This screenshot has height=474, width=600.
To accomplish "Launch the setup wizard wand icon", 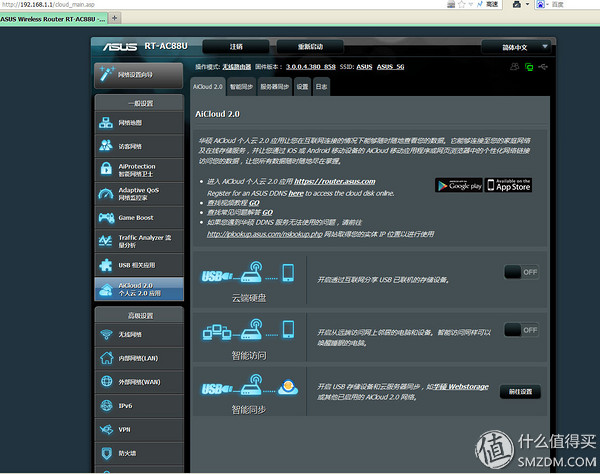I will (106, 73).
